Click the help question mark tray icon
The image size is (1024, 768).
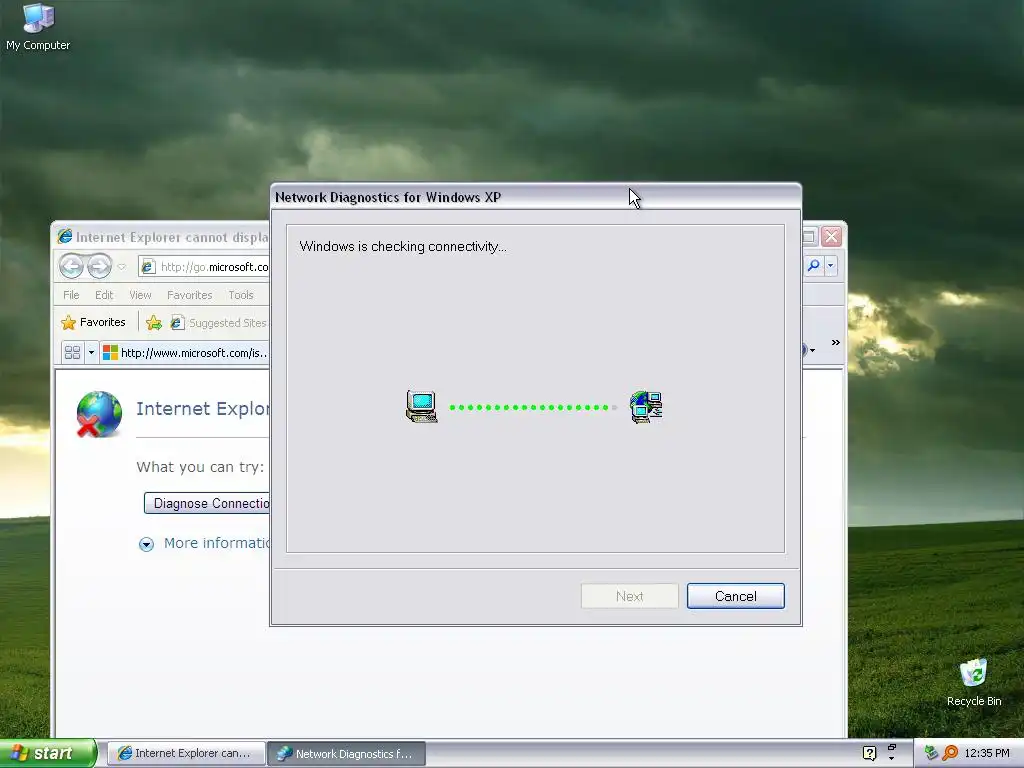(x=869, y=753)
